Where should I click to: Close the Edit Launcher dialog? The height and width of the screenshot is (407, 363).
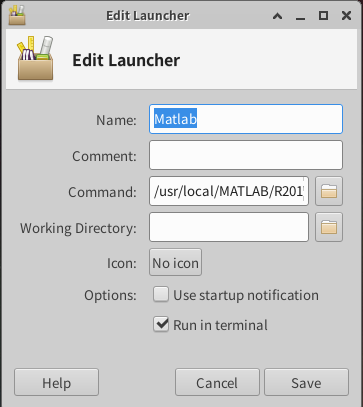click(346, 16)
